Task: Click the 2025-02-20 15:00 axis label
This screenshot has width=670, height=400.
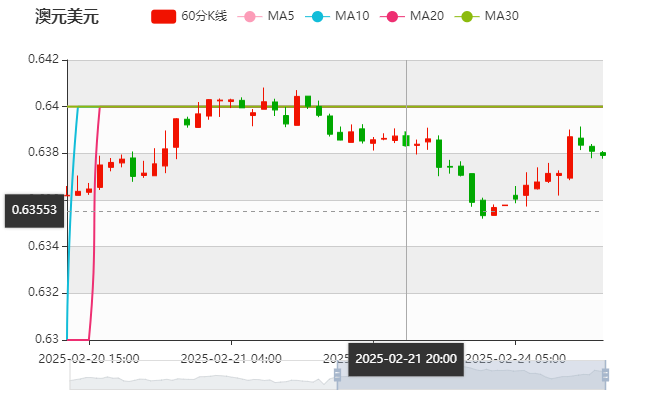Action: tap(89, 359)
